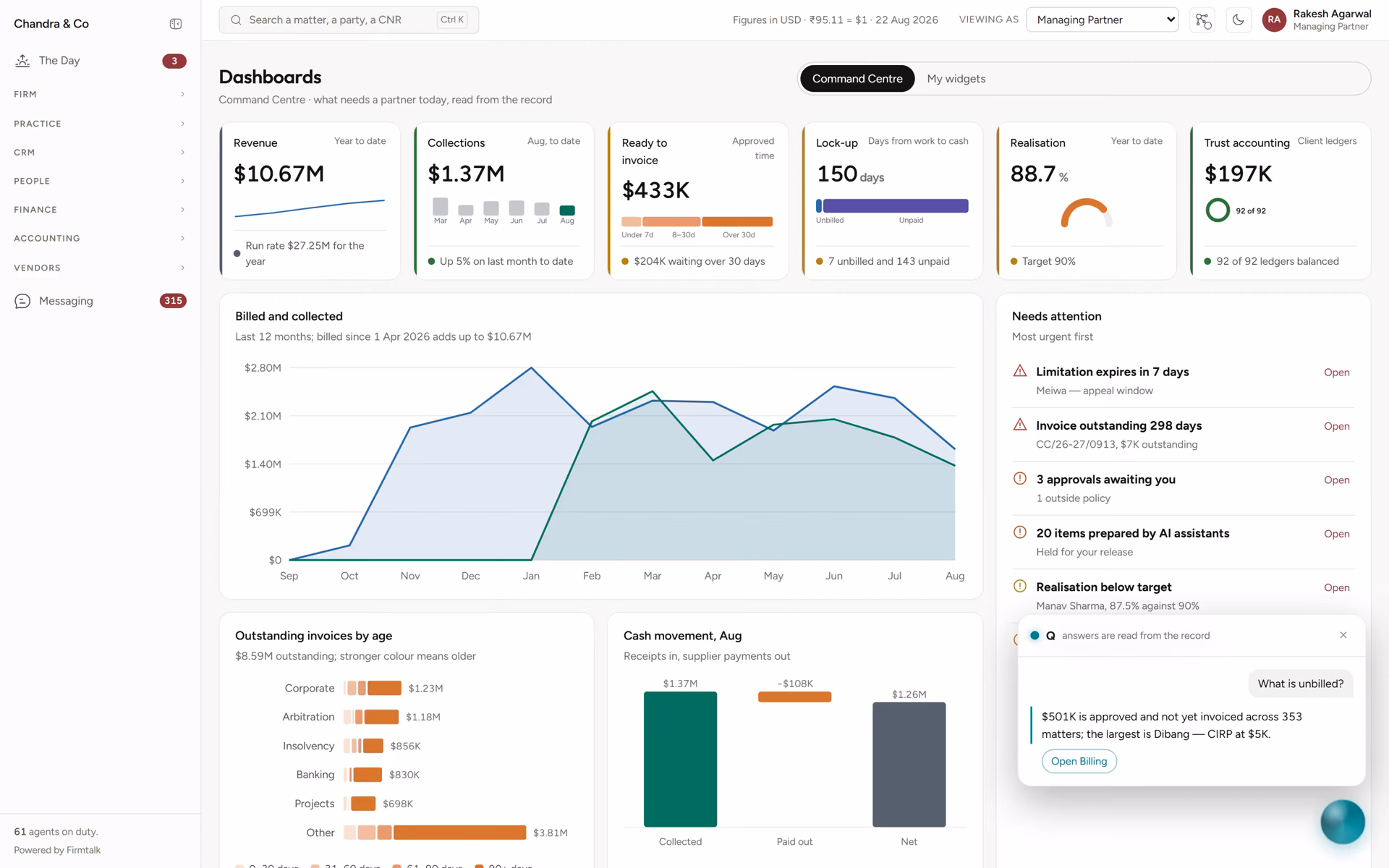
Task: Click the Net bar in Cash movement
Action: pyautogui.click(x=909, y=764)
